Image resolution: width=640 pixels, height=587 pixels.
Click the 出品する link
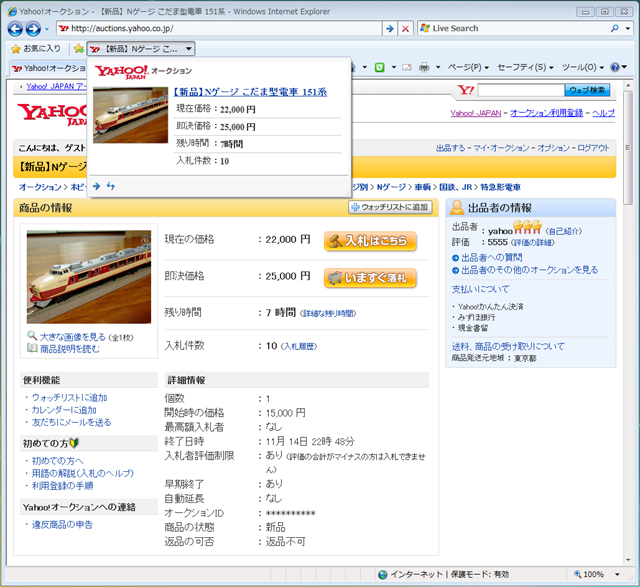point(451,148)
